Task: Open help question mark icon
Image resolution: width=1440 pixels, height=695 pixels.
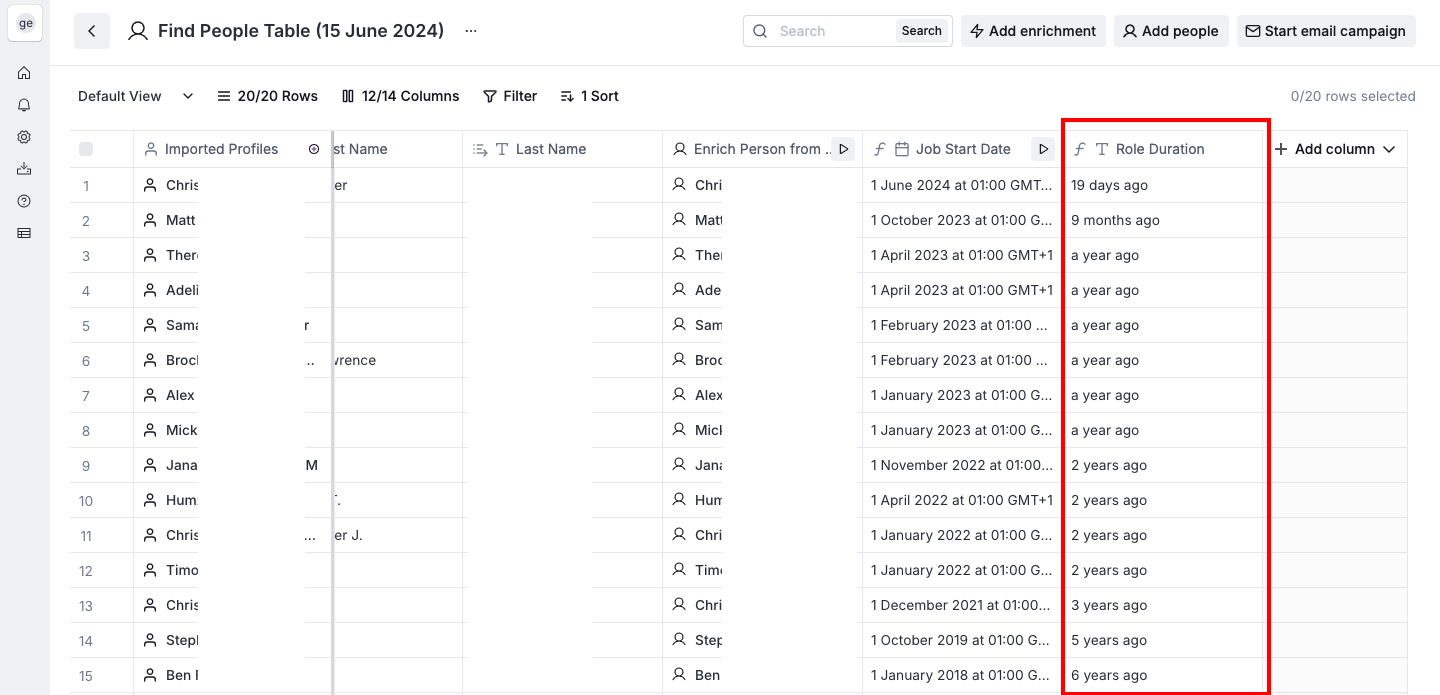Action: tap(24, 201)
